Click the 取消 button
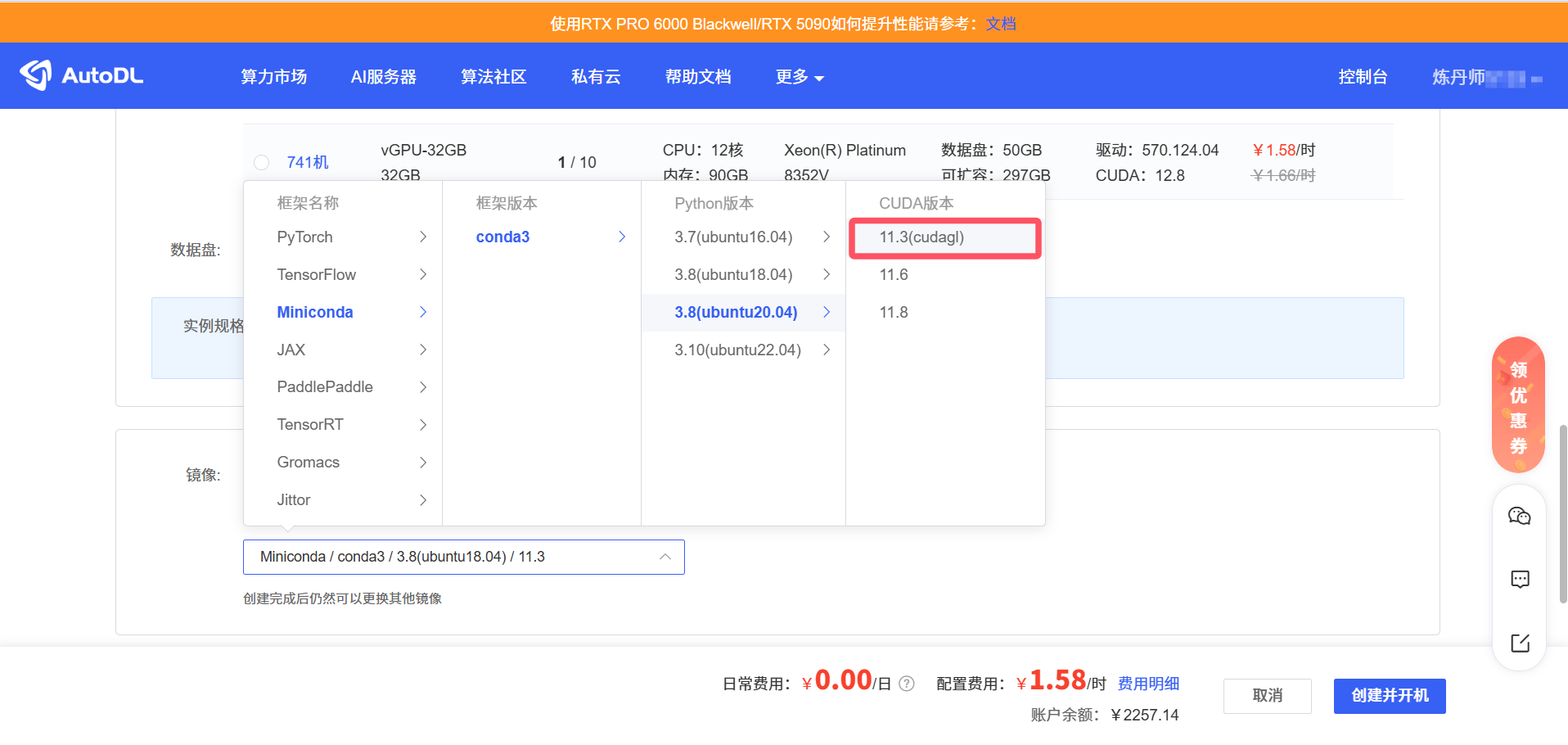1568x745 pixels. [x=1267, y=696]
